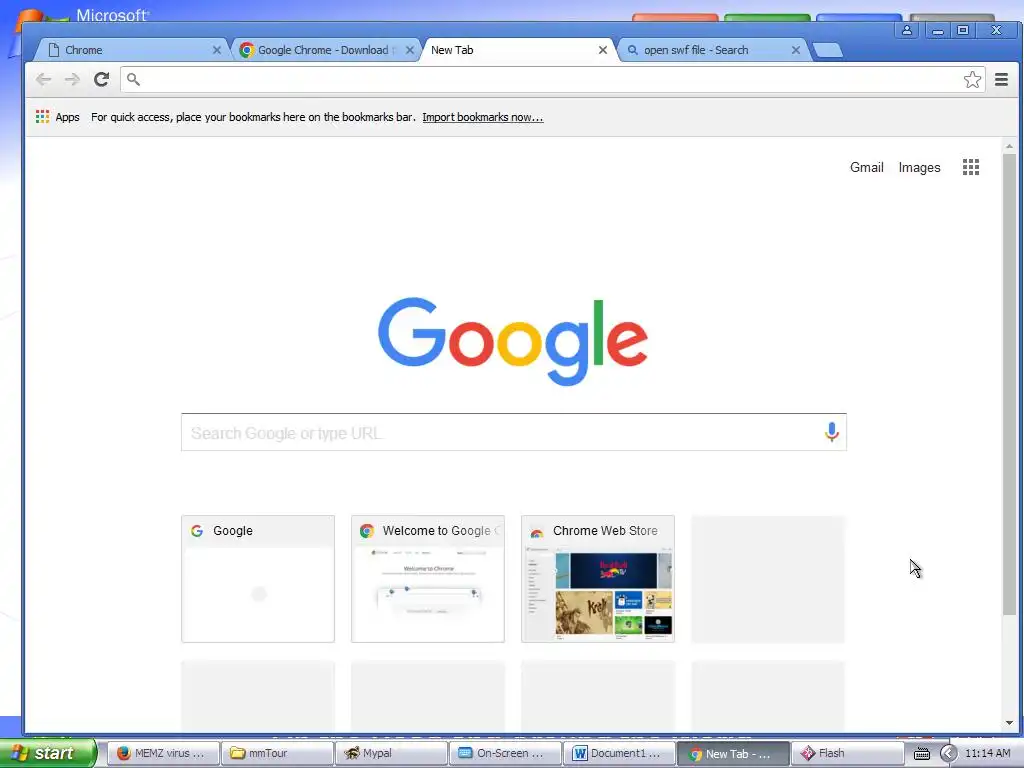Switch to the "Chrome" tab
The image size is (1024, 768).
pyautogui.click(x=129, y=50)
